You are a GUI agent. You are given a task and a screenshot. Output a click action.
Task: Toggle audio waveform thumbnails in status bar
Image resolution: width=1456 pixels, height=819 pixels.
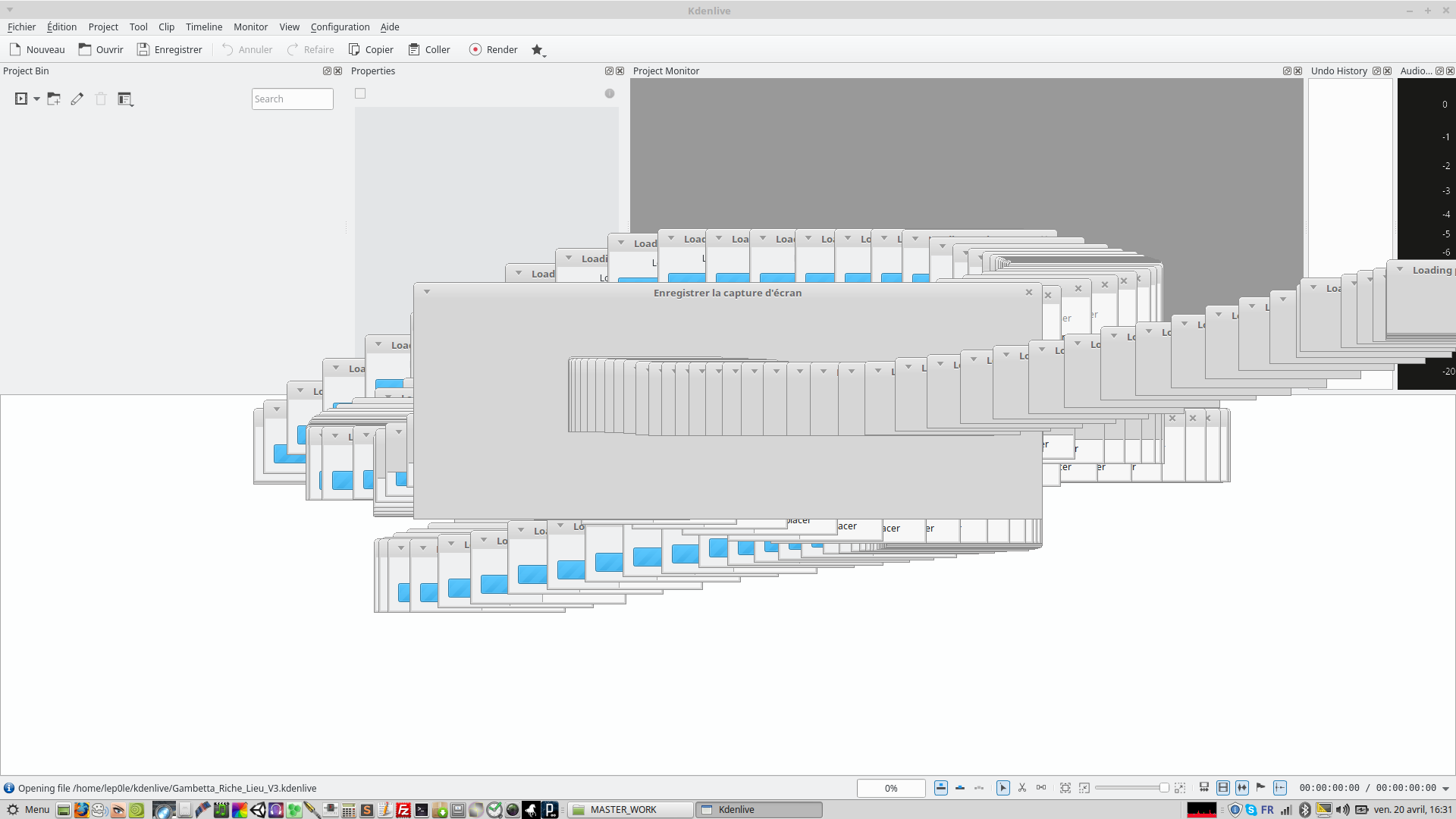(1242, 788)
